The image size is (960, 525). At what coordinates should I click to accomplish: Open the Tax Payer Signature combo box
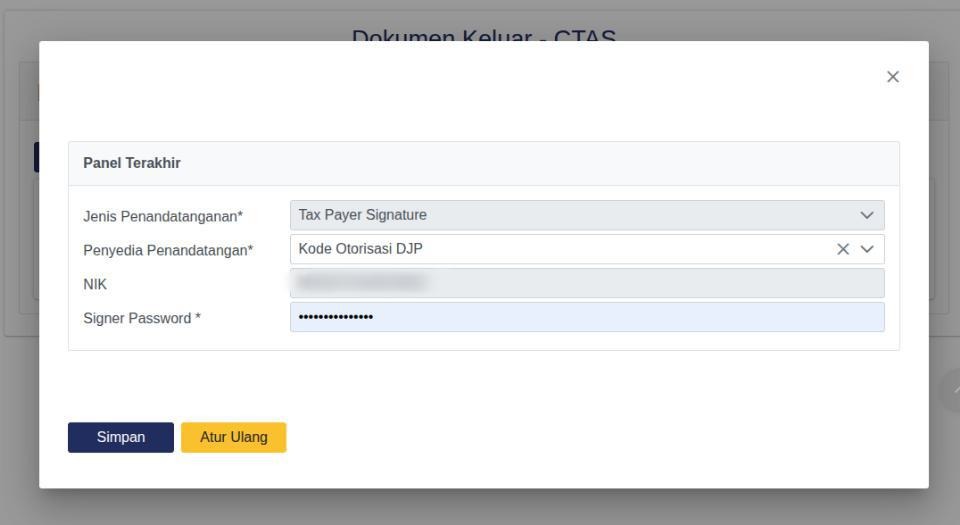pos(587,215)
